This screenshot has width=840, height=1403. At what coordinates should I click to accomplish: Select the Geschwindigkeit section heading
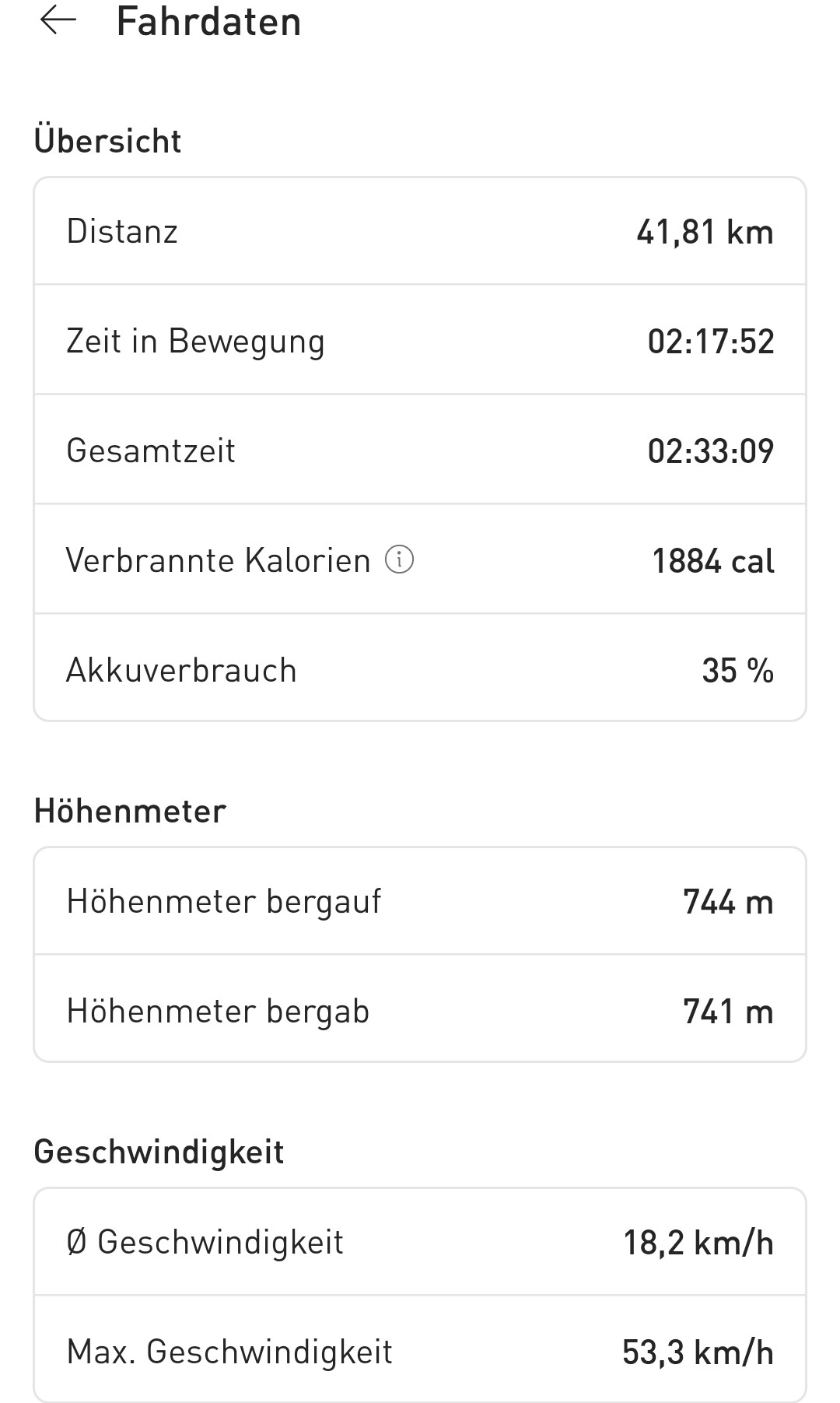click(x=159, y=1152)
